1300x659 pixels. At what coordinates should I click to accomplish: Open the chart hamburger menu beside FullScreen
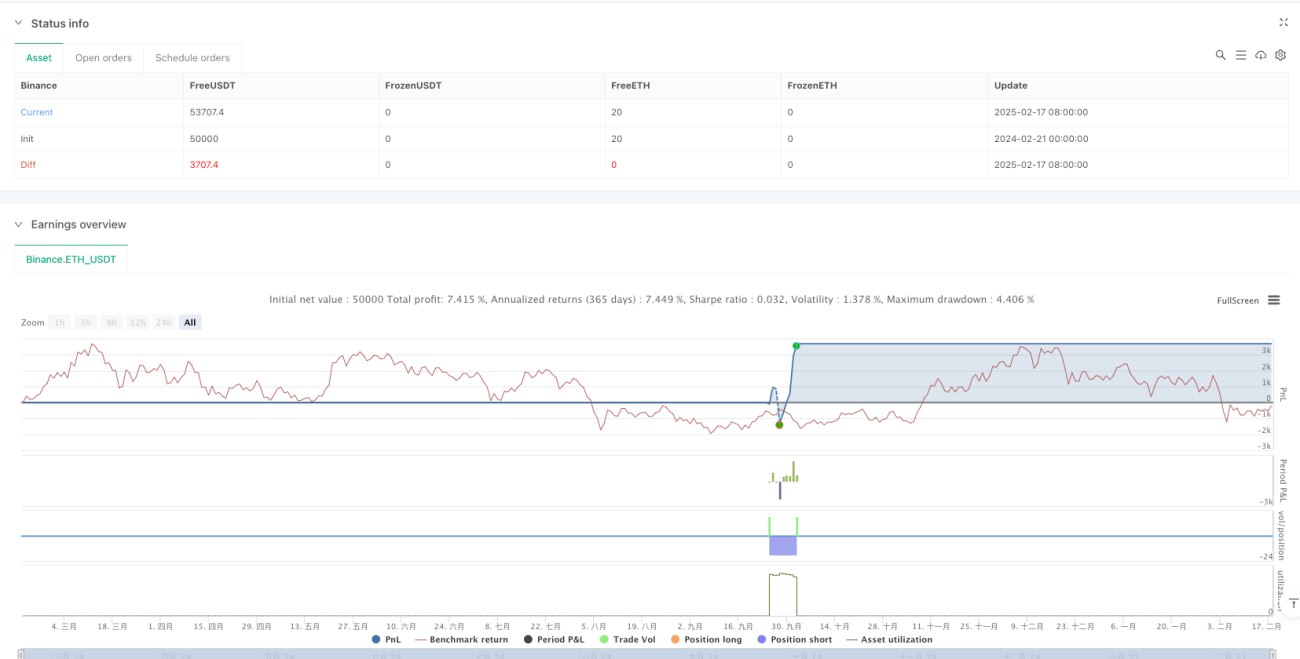point(1274,300)
